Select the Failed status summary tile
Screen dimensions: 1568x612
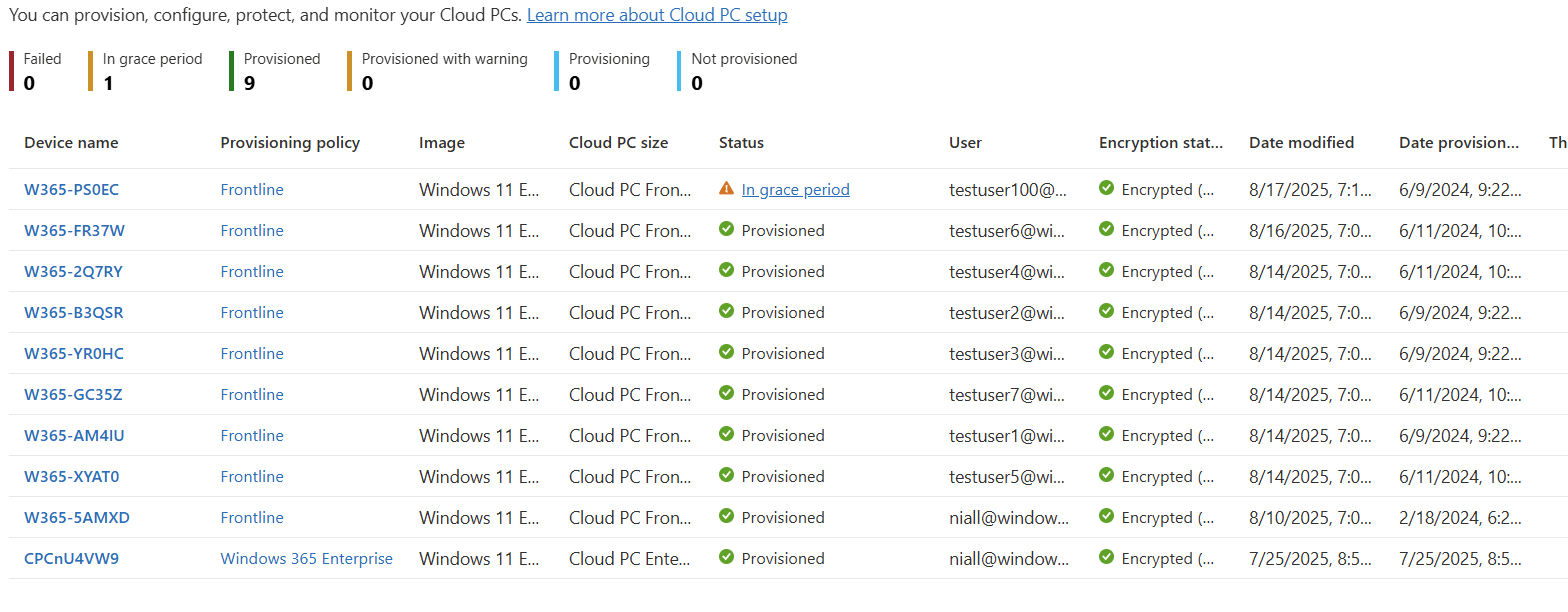(x=41, y=70)
